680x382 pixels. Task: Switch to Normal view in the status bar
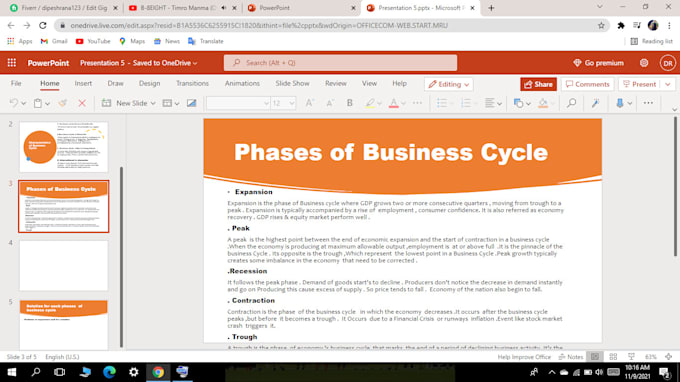coord(595,357)
